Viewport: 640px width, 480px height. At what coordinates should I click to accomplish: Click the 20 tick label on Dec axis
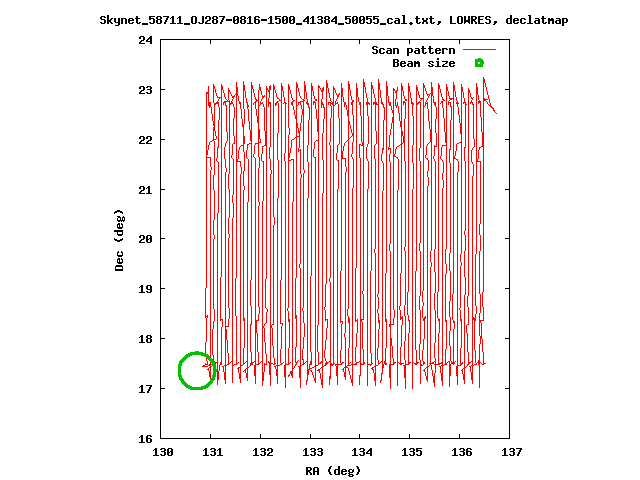[145, 239]
